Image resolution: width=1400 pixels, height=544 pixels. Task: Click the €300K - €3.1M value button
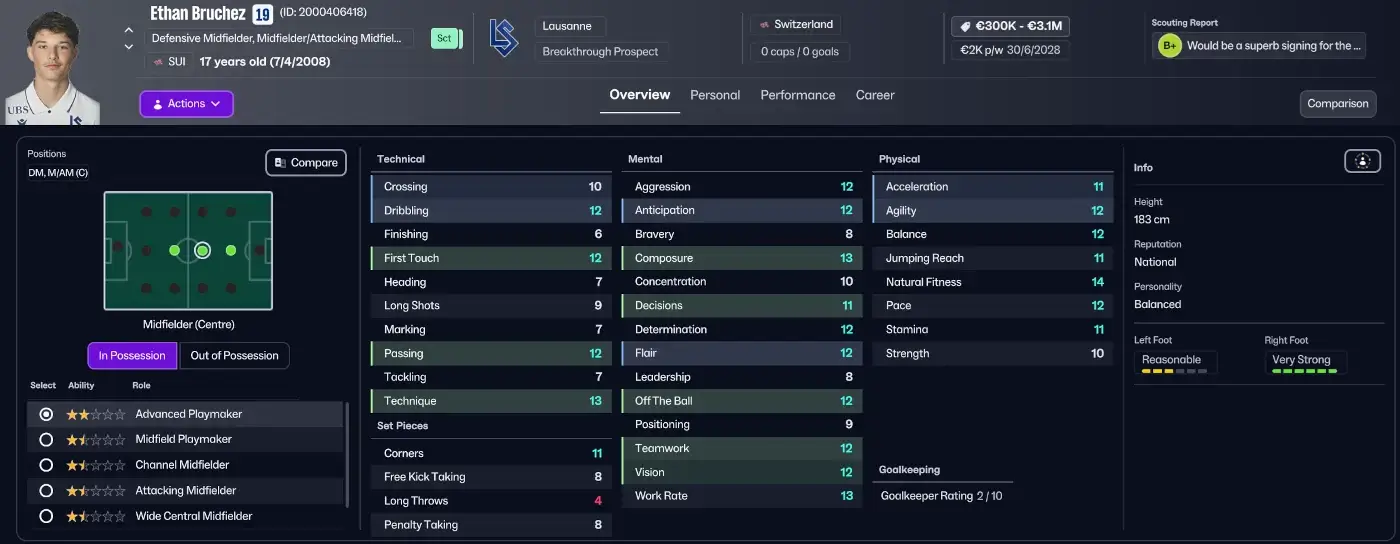click(x=1011, y=26)
